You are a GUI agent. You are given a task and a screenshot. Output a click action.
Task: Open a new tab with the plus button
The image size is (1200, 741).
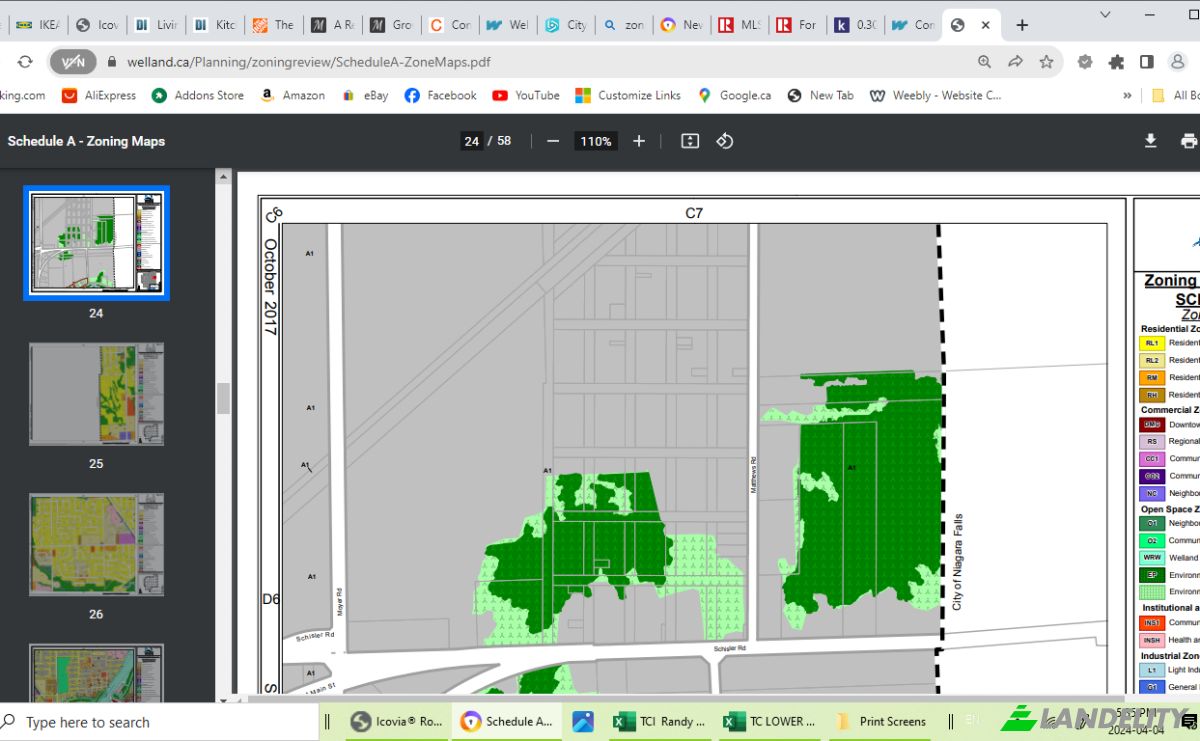point(1022,25)
